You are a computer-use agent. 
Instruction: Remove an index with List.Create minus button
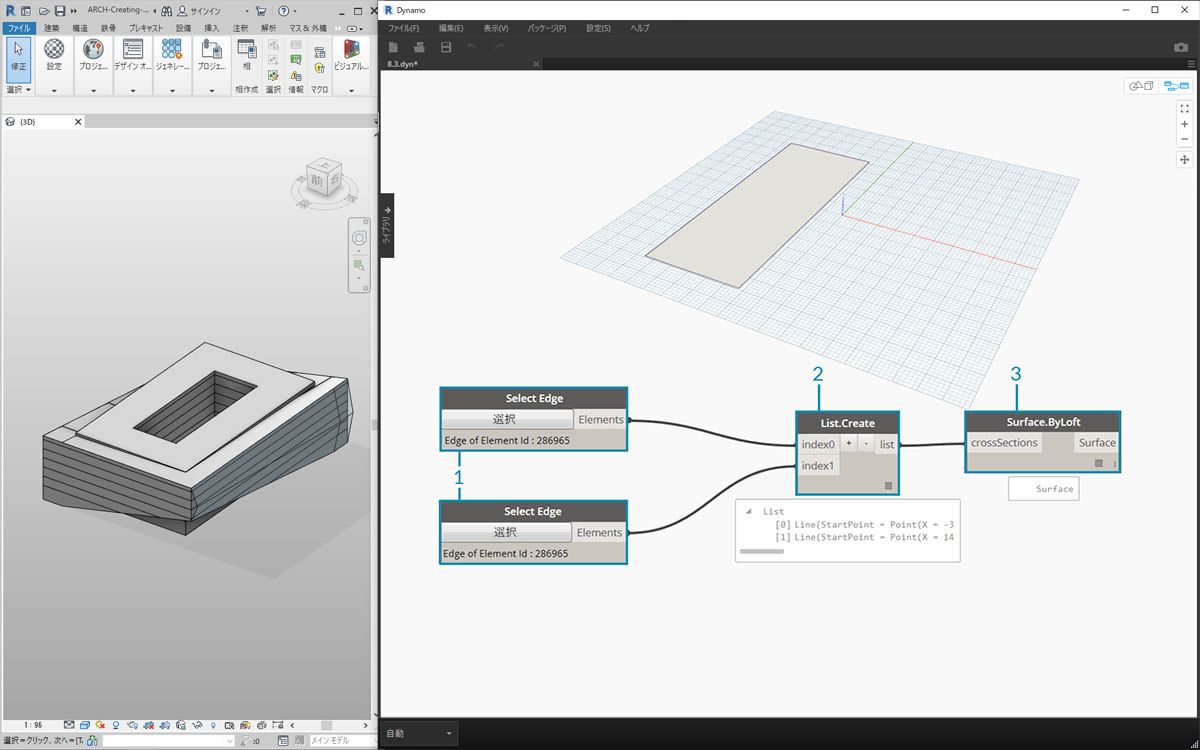[x=865, y=443]
